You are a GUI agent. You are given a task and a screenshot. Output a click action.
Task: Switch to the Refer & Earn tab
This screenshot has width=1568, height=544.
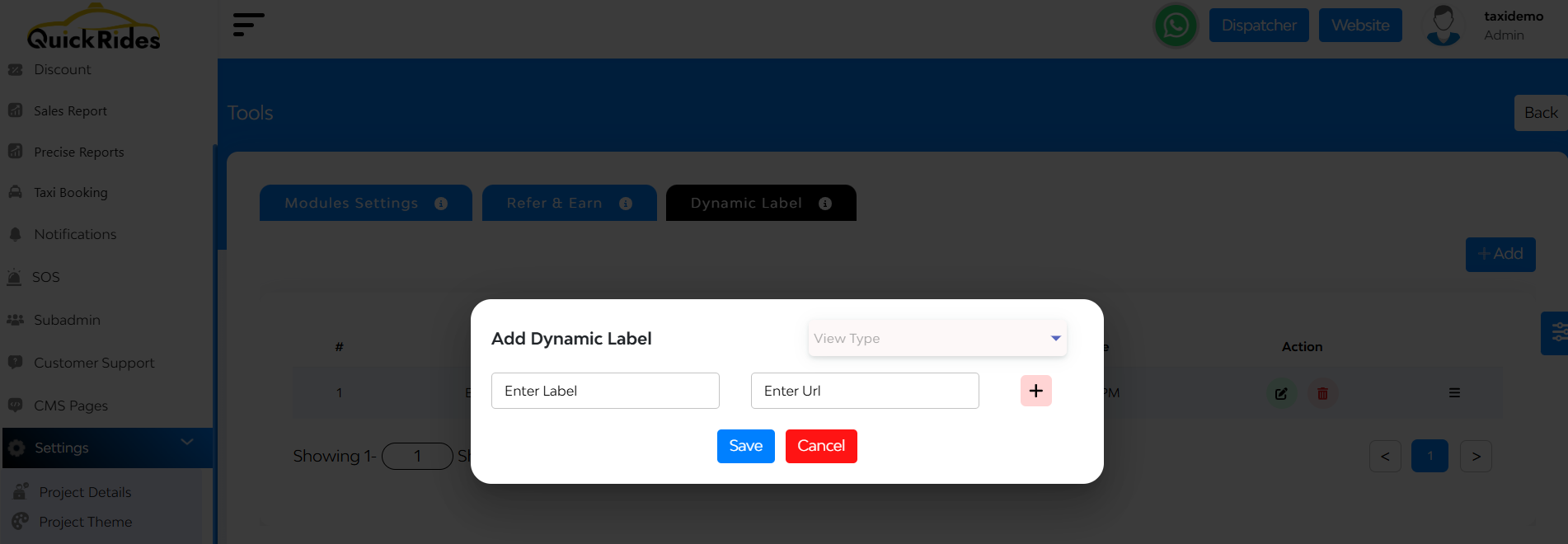[555, 204]
